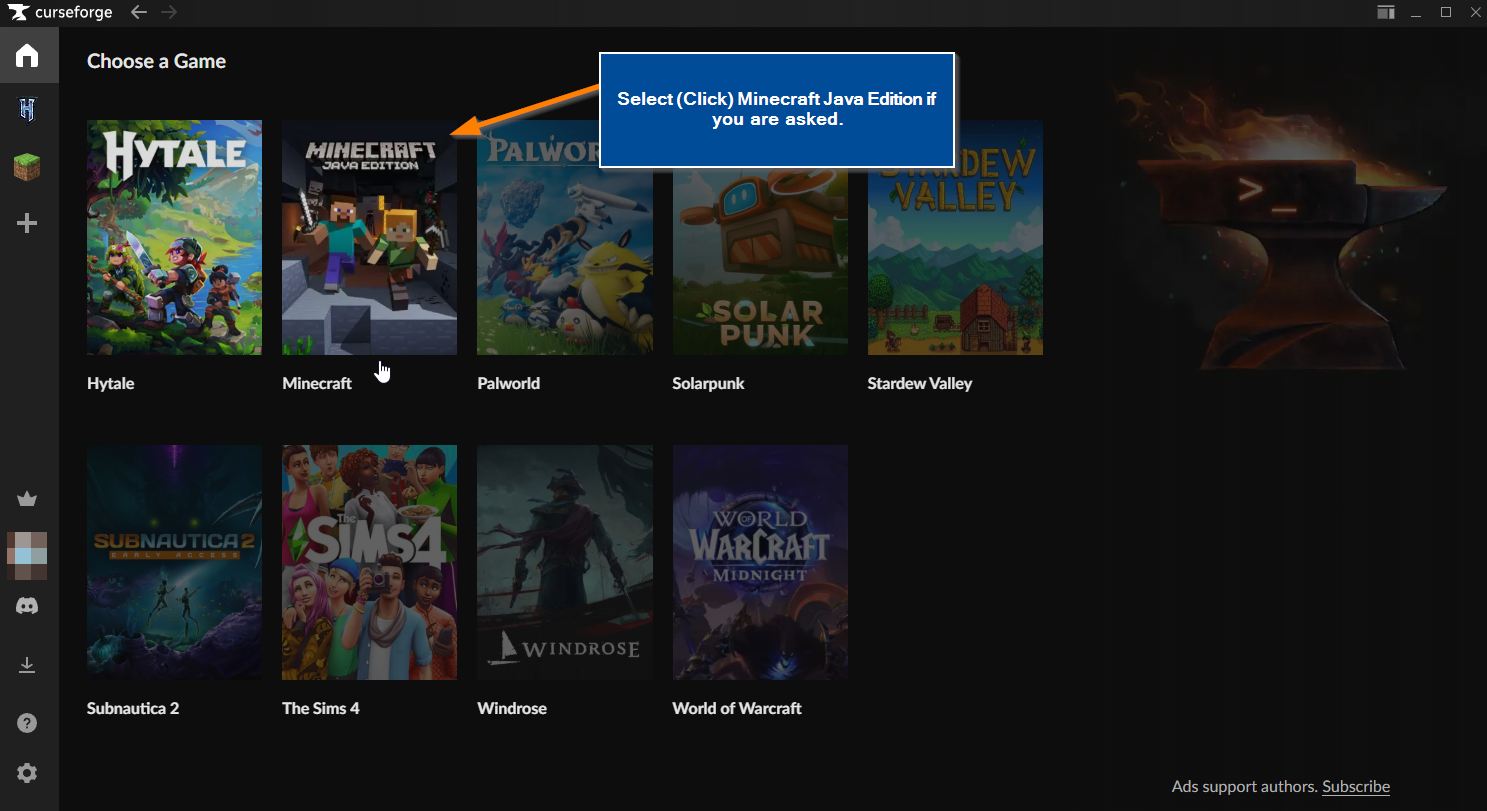The height and width of the screenshot is (811, 1487).
Task: Go back with the left arrow
Action: (x=139, y=12)
